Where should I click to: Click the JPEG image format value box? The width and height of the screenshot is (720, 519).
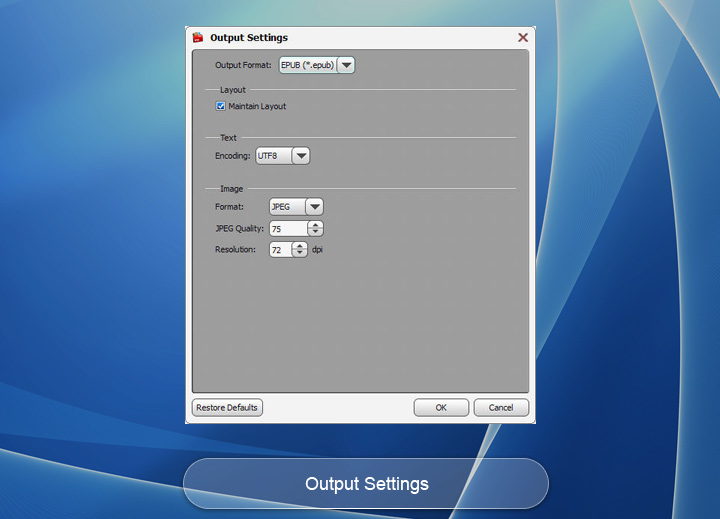[x=286, y=207]
